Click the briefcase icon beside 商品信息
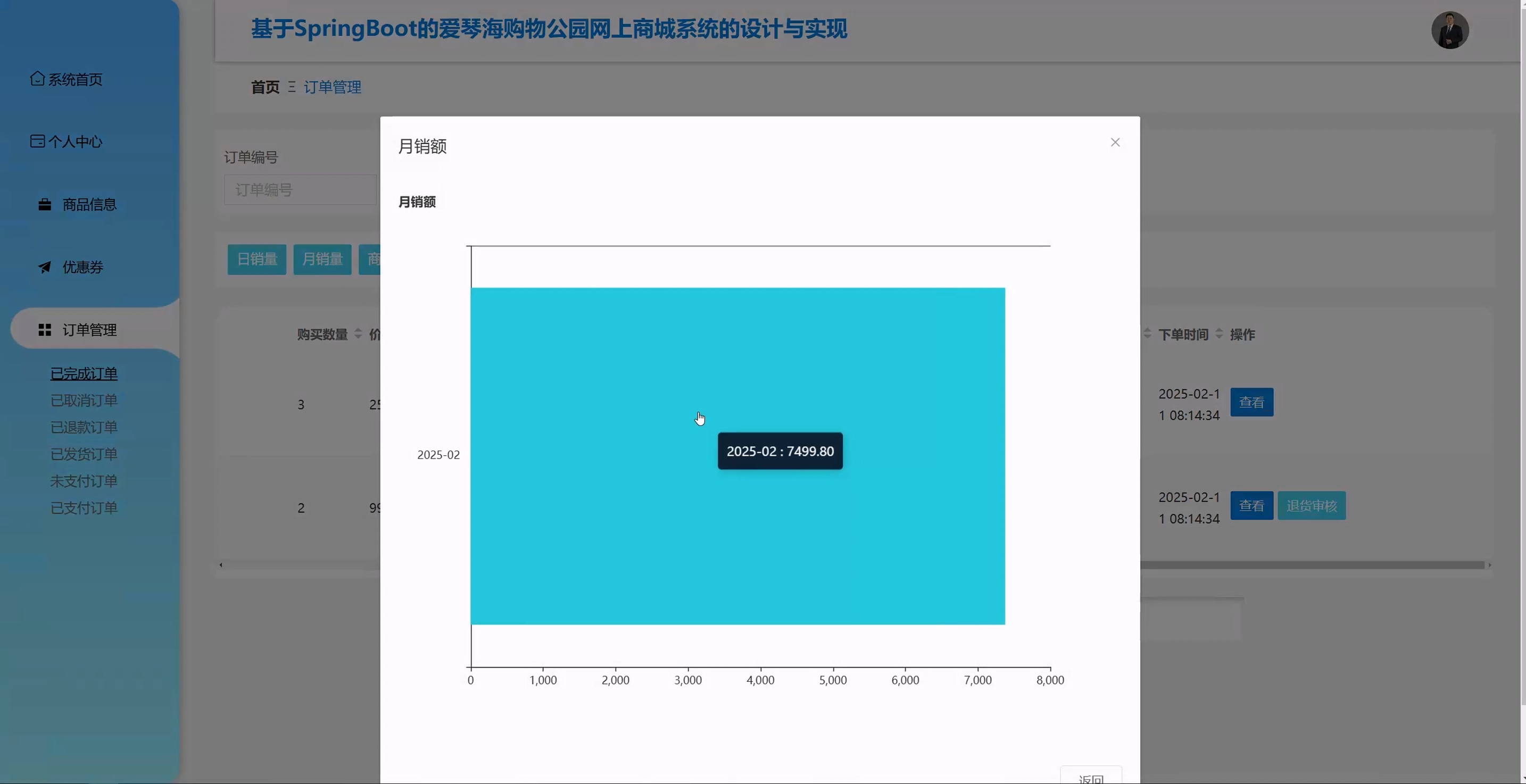The width and height of the screenshot is (1526, 784). [45, 205]
